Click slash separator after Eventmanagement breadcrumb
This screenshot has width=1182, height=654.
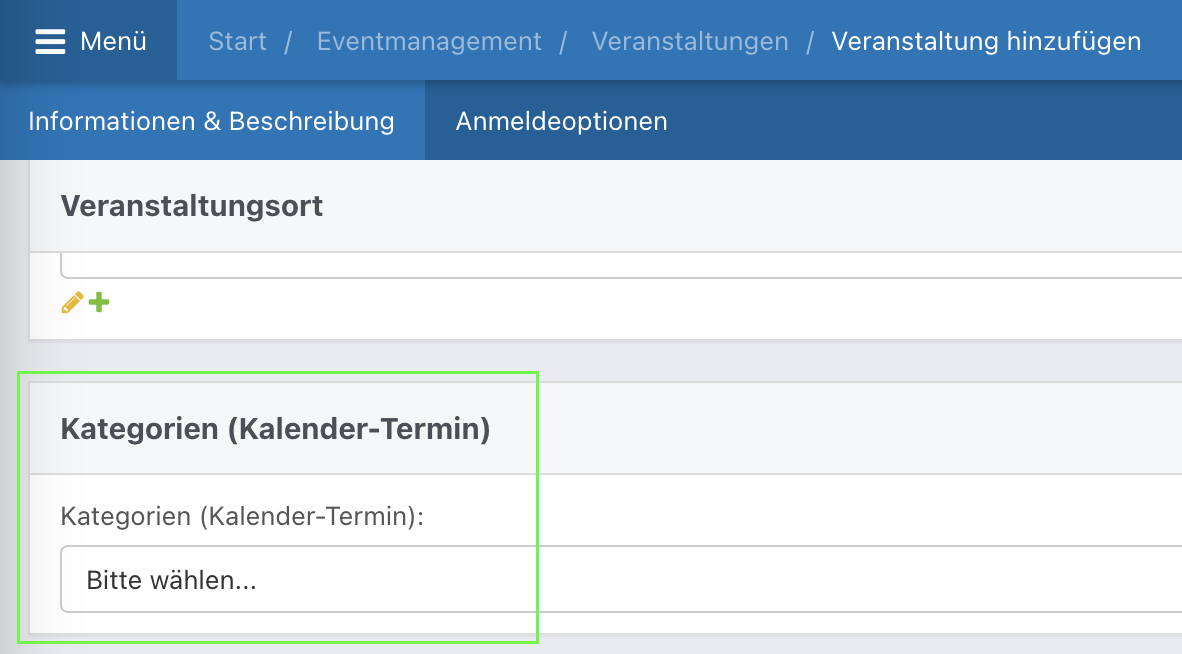[x=564, y=41]
